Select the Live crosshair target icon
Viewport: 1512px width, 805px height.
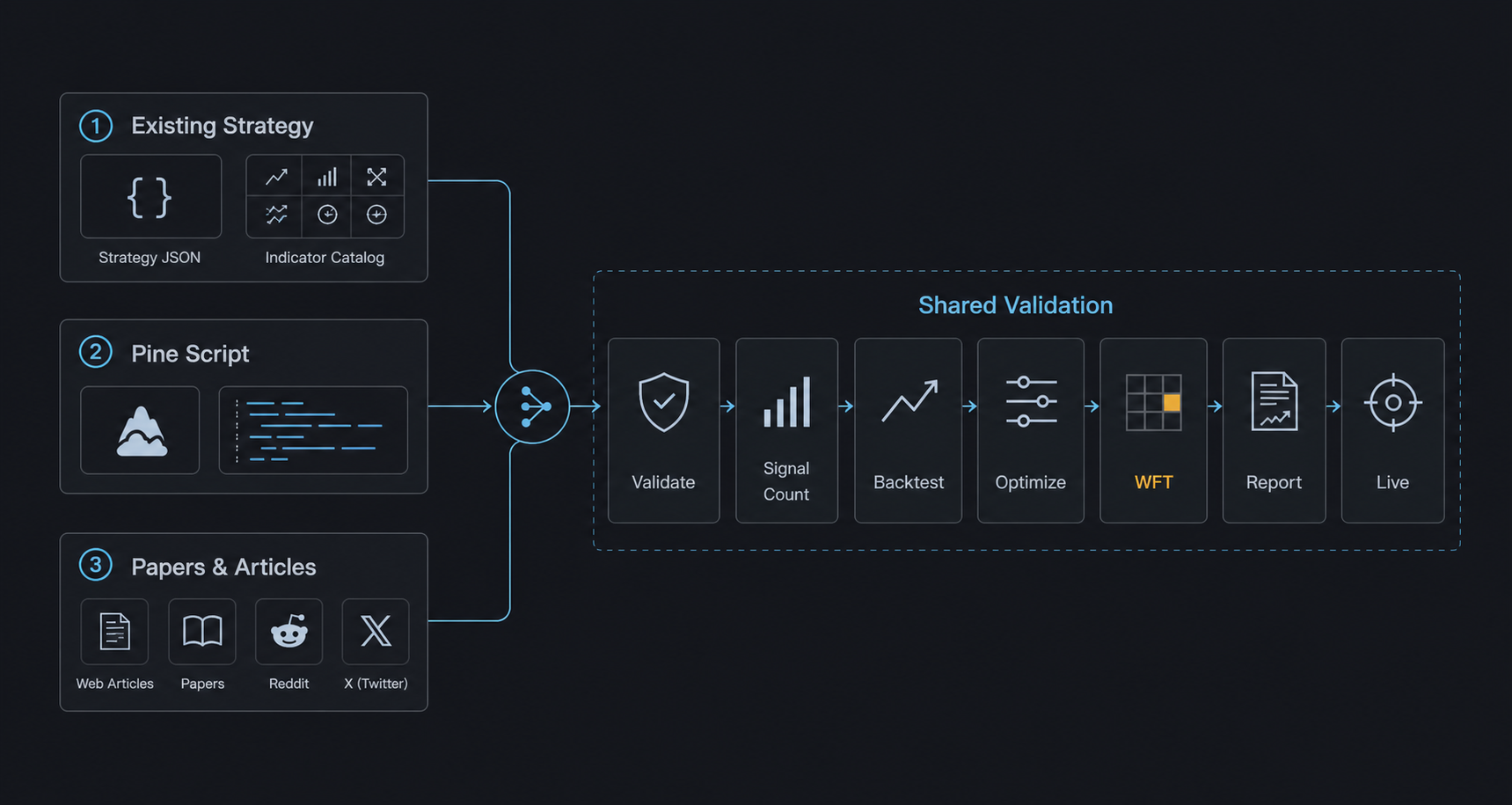tap(1393, 402)
